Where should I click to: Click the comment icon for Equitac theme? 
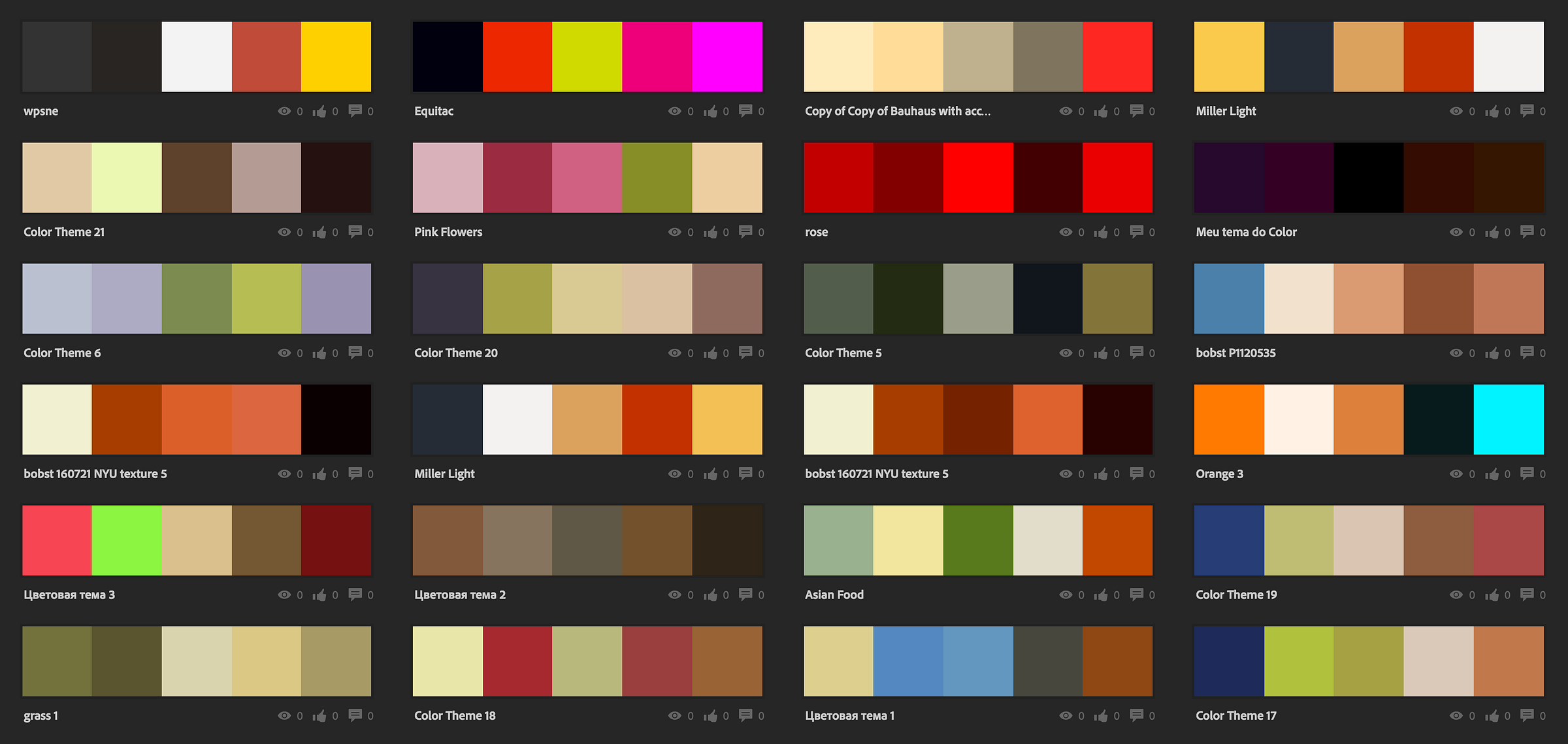pos(745,111)
